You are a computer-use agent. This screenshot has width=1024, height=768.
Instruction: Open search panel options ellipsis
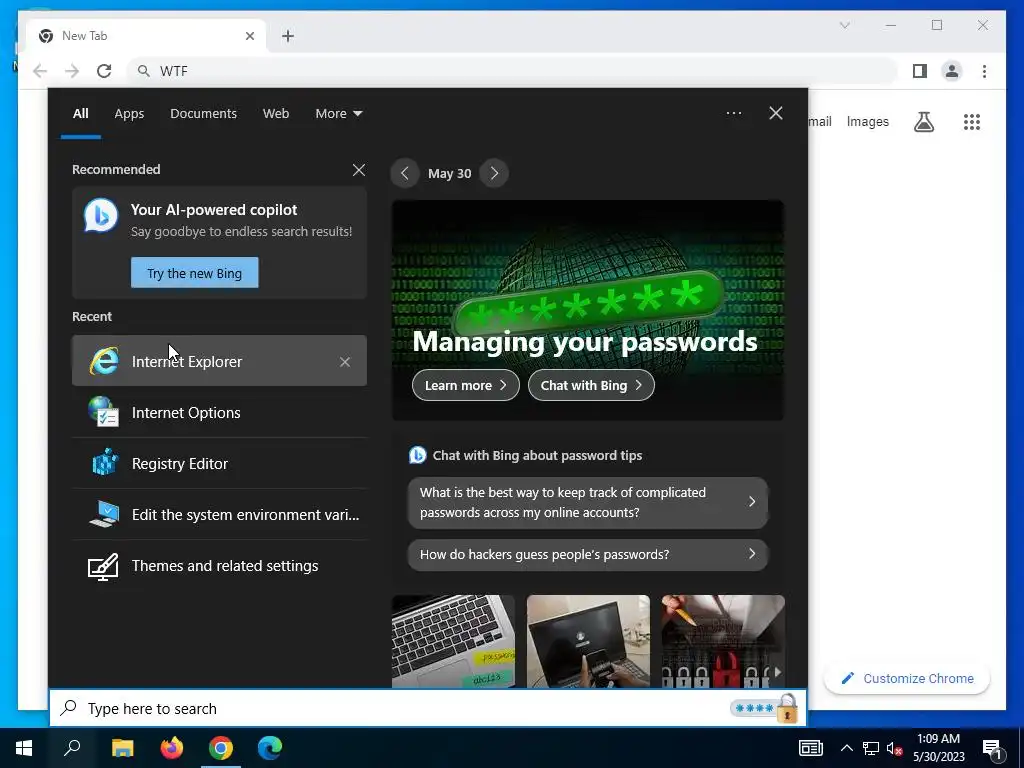[x=734, y=113]
